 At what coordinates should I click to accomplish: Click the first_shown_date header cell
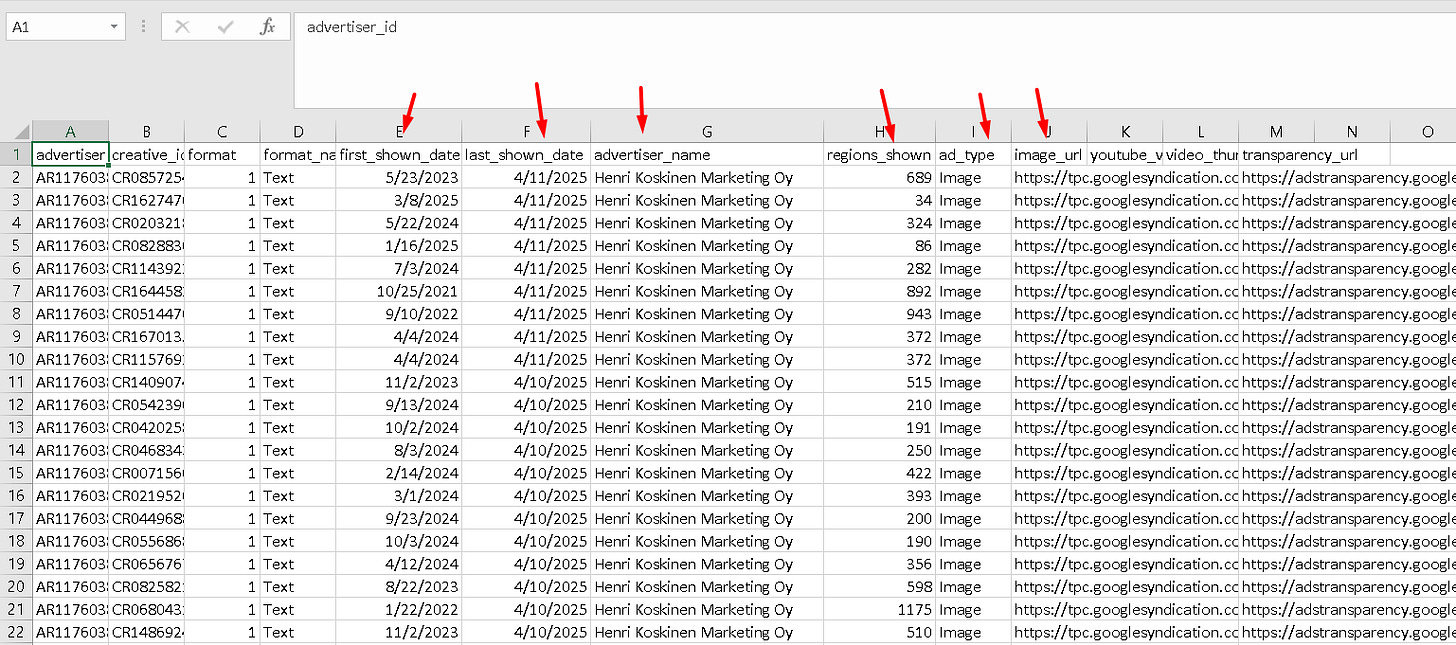point(399,155)
